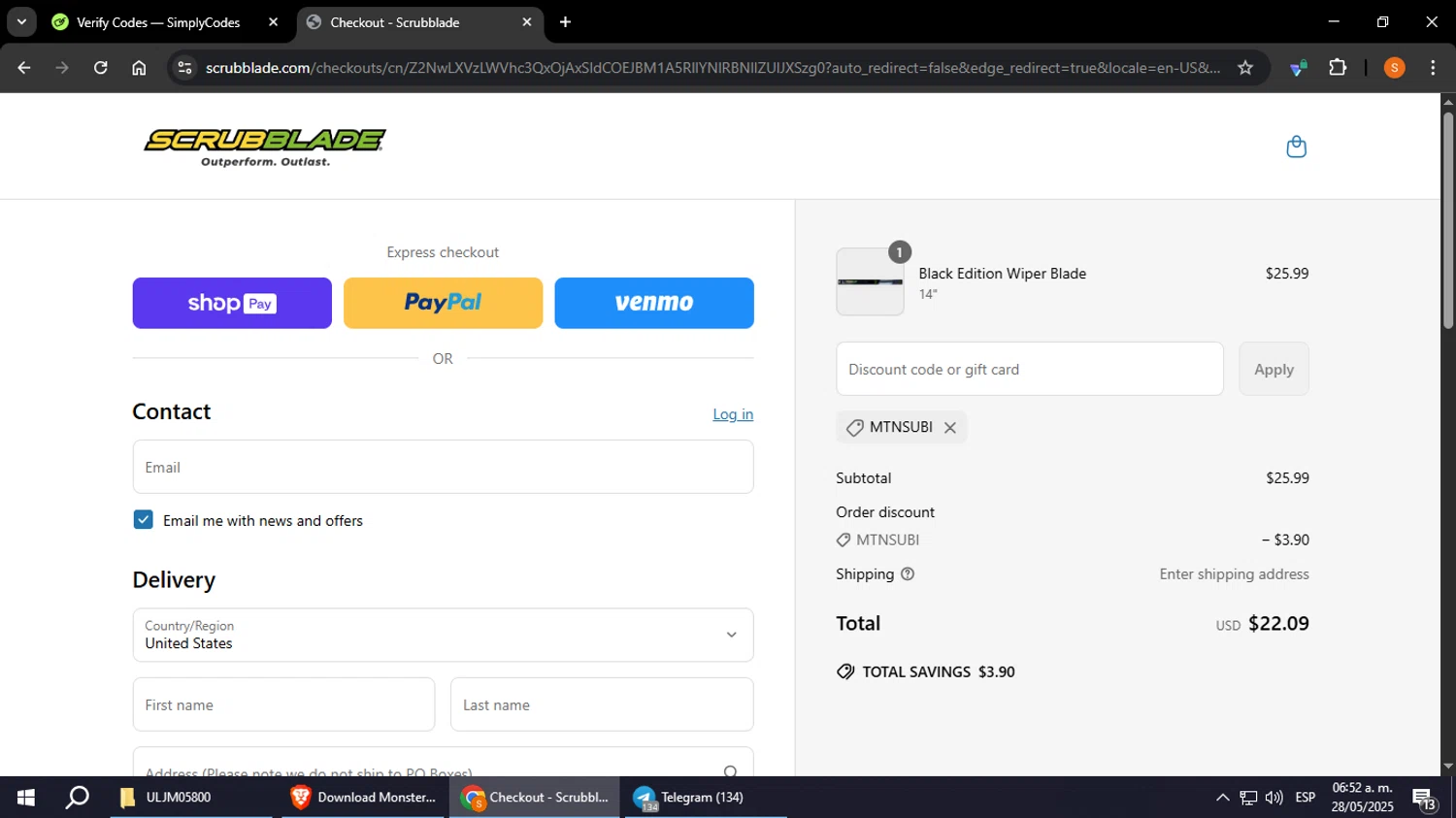This screenshot has width=1456, height=818.
Task: Click the Black Edition Wiper Blade product name
Action: point(1003,274)
